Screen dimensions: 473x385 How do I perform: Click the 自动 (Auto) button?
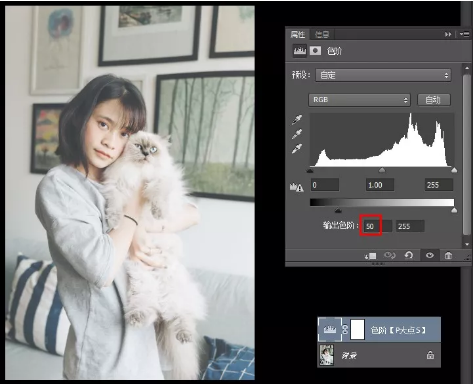click(x=434, y=100)
